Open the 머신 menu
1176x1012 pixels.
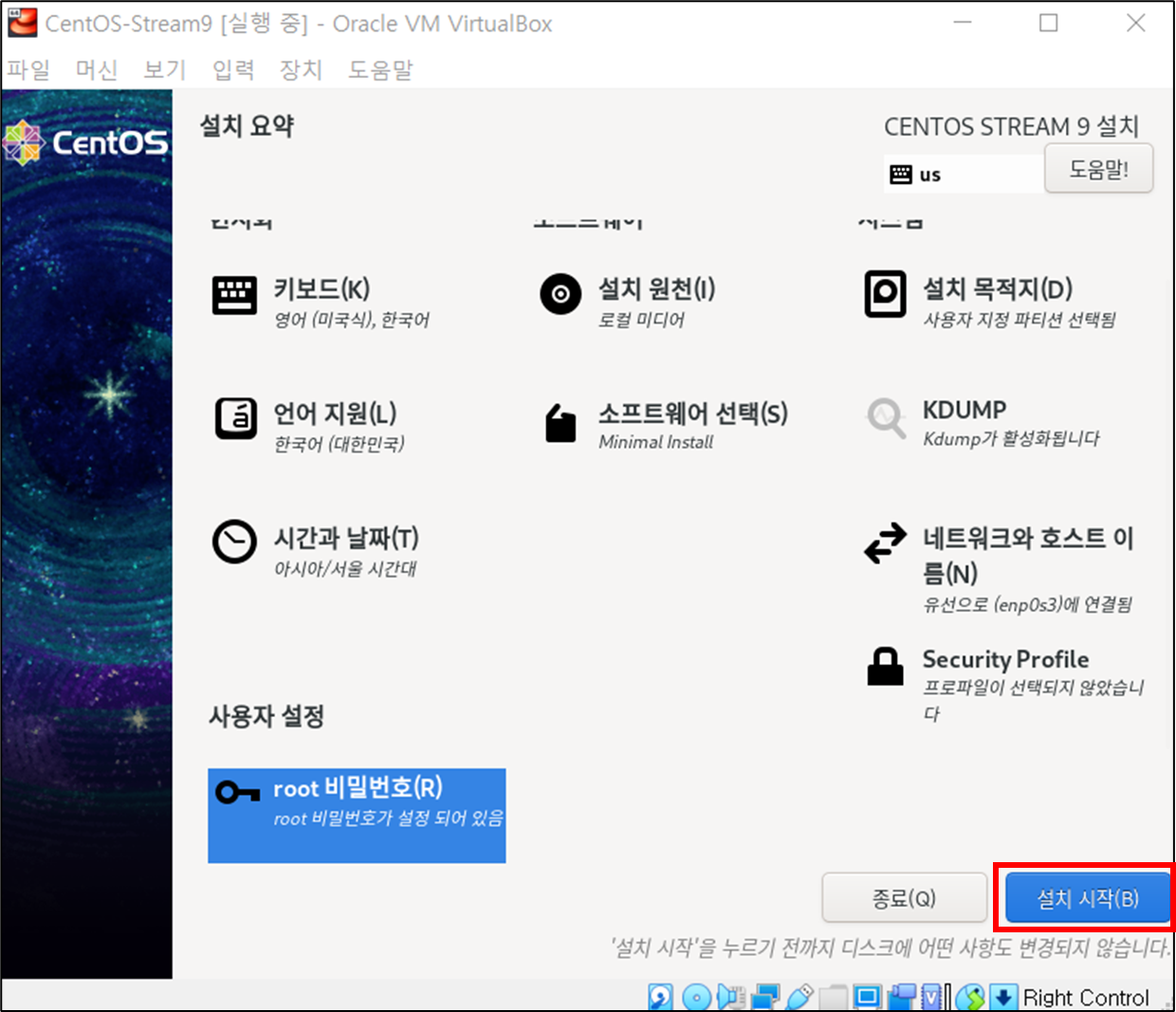click(x=97, y=69)
